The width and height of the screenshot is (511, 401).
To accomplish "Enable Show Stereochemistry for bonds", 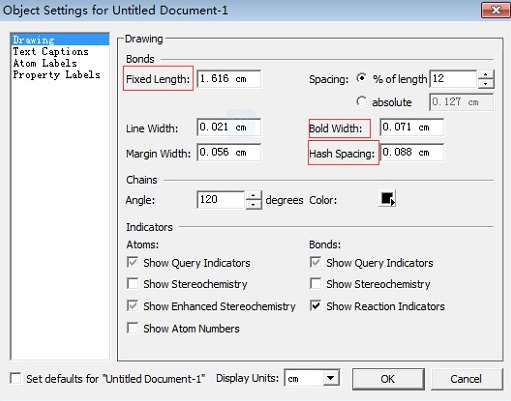I will [x=315, y=284].
